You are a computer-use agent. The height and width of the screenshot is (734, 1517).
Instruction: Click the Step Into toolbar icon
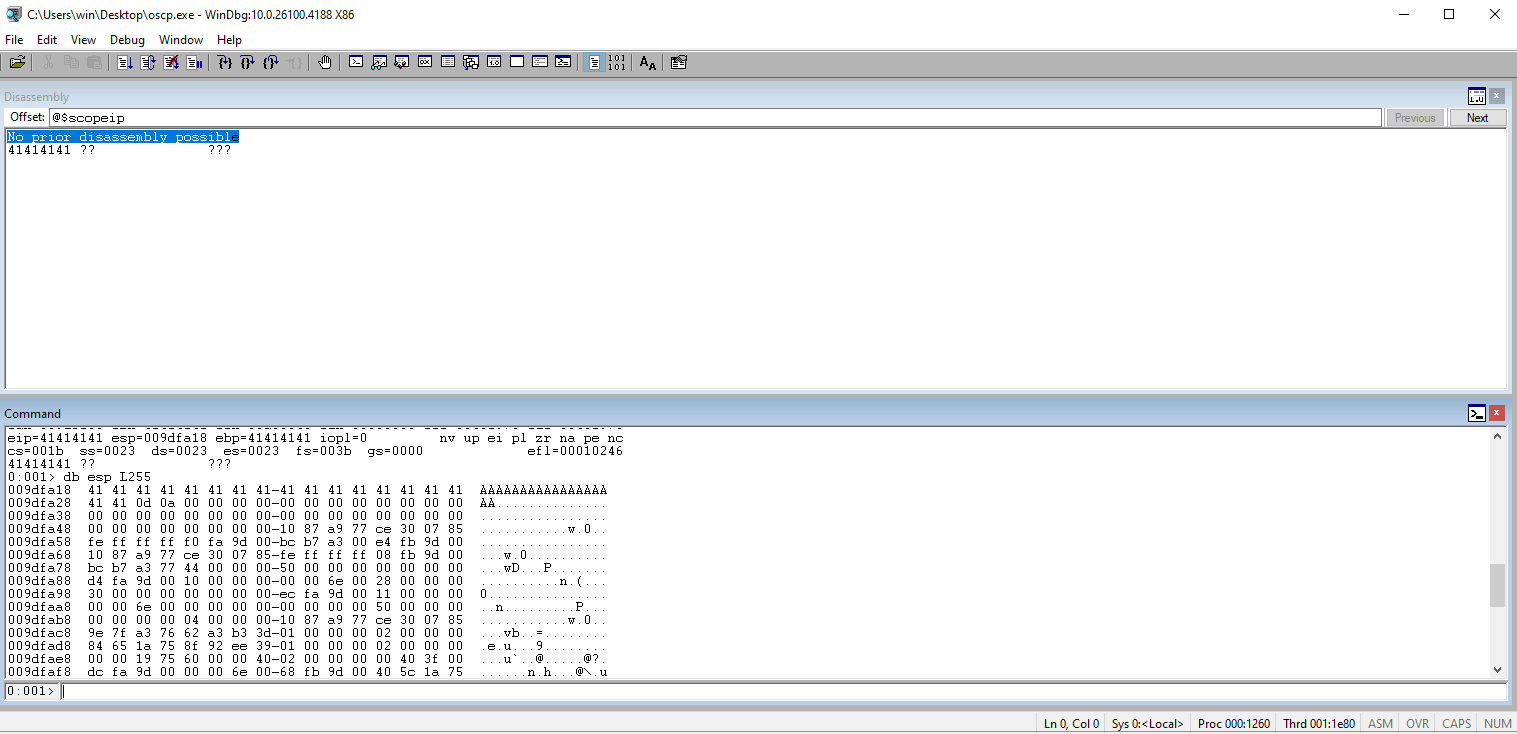(x=225, y=63)
